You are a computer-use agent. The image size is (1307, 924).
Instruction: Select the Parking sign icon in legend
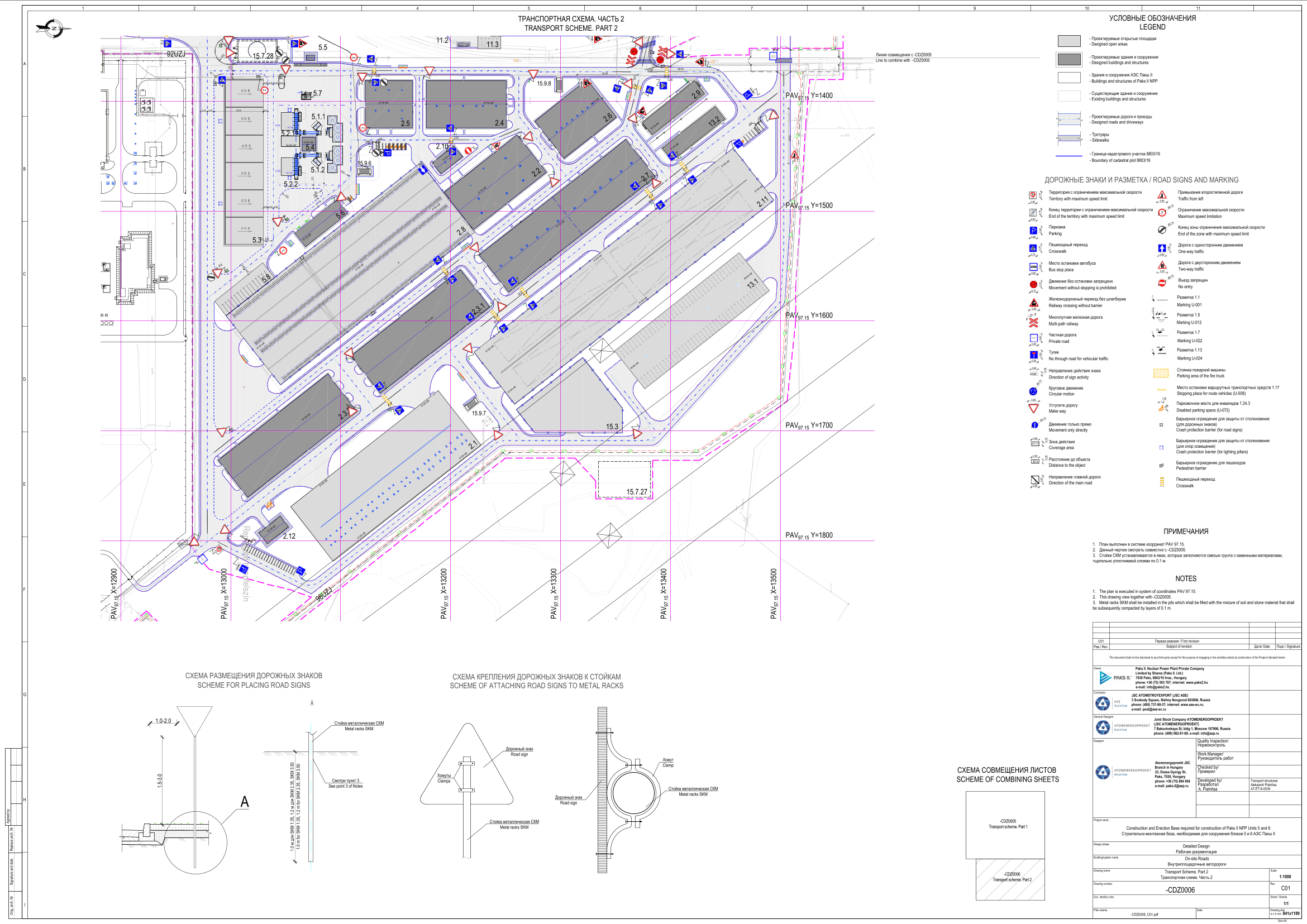click(1033, 231)
